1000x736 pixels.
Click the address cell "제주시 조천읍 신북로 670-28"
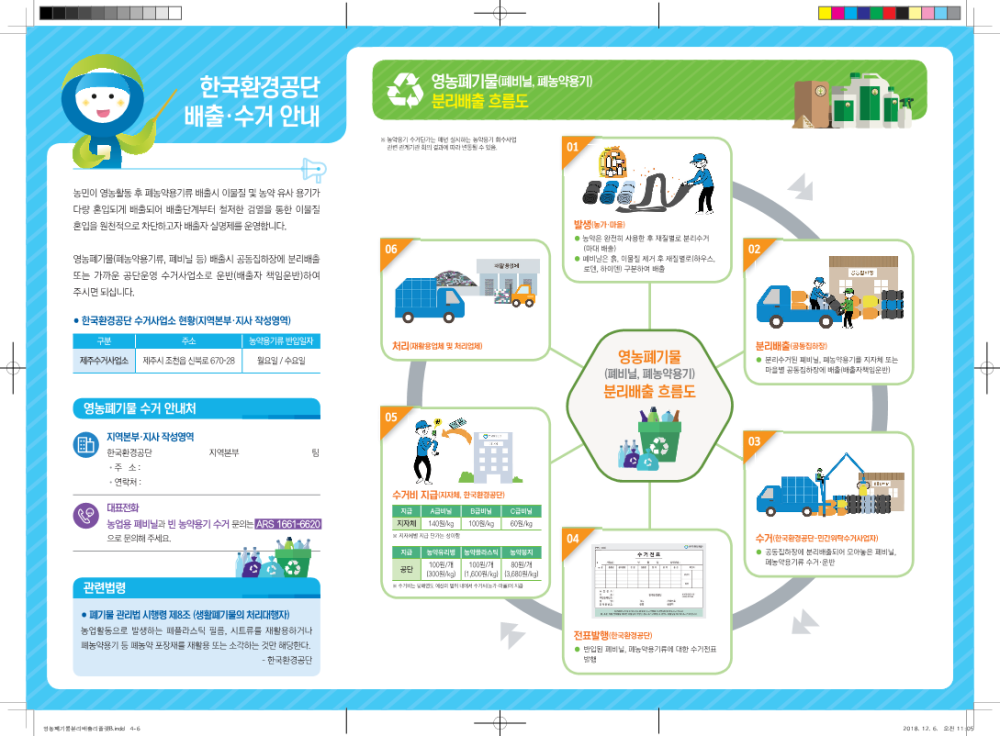click(189, 361)
